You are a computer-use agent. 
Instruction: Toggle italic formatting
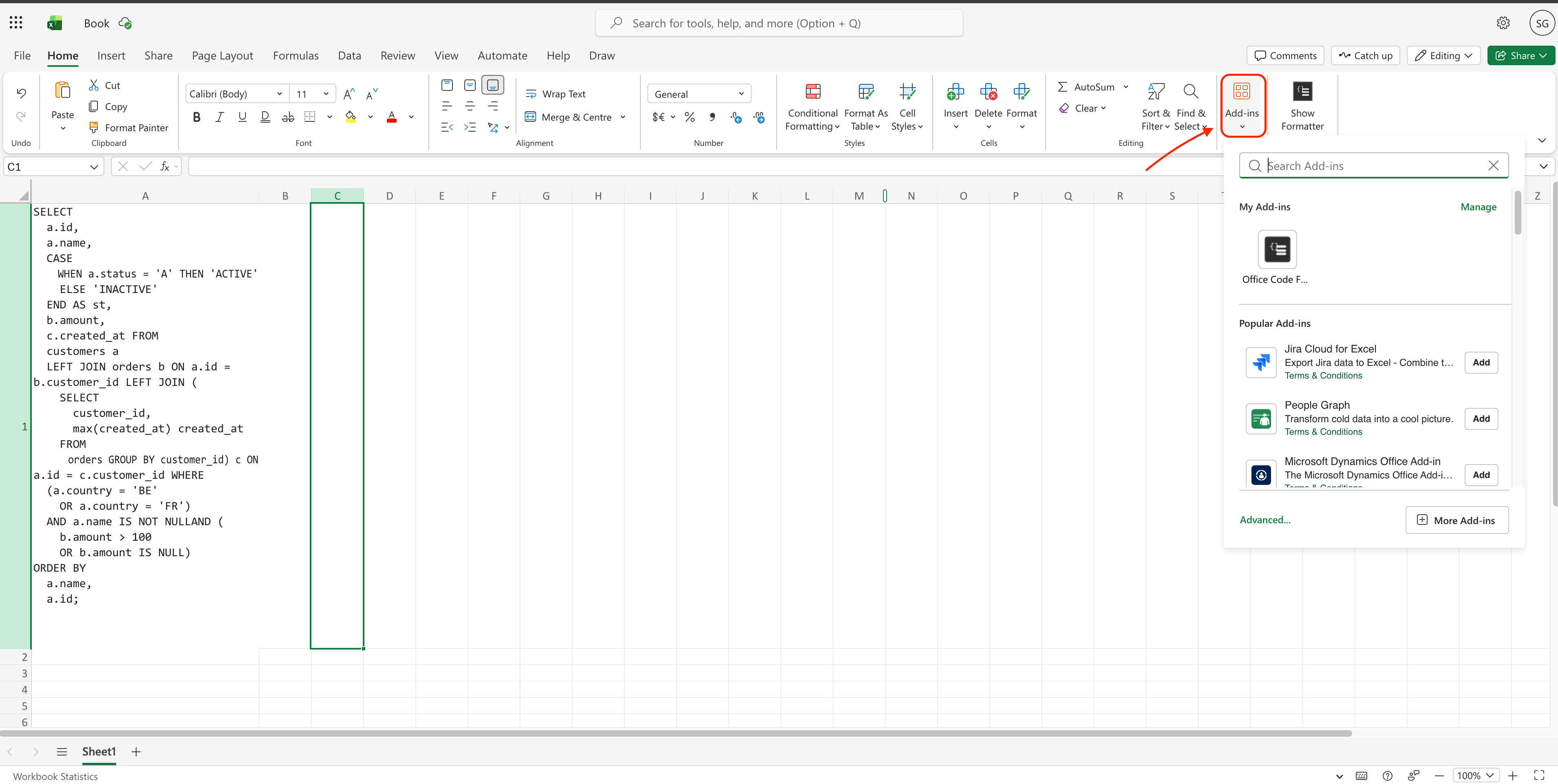pos(220,117)
